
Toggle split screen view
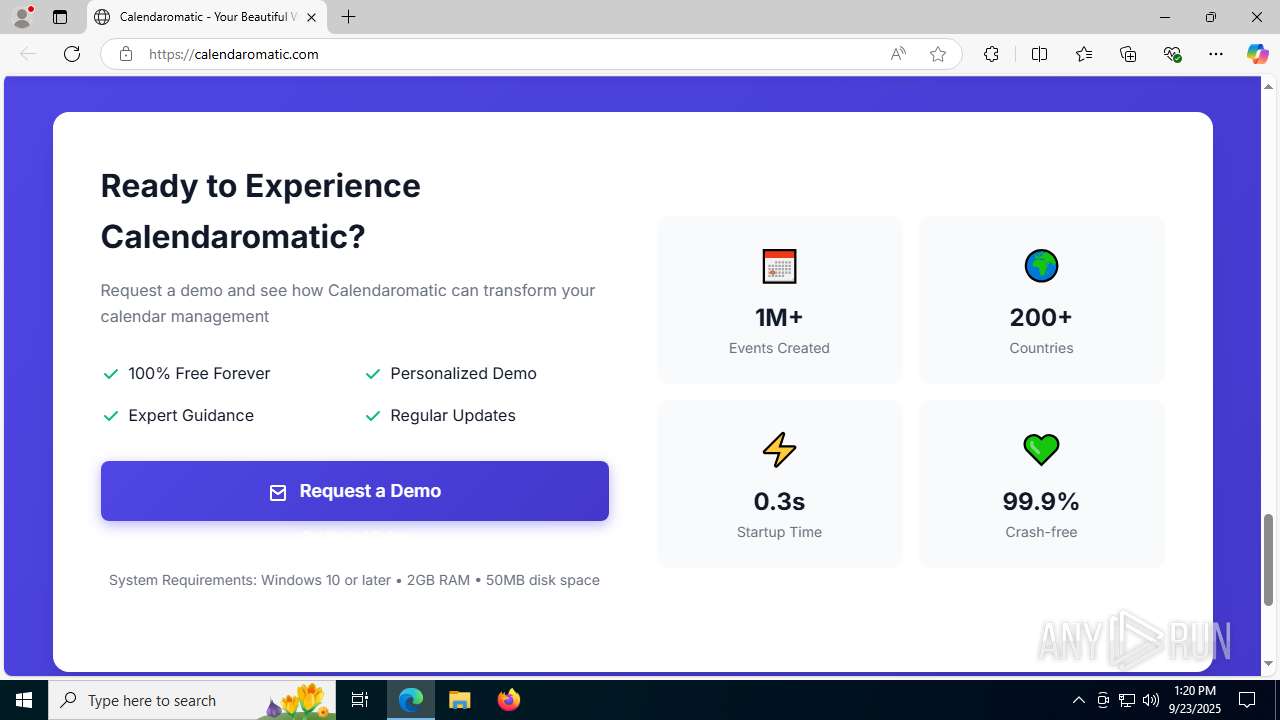[x=1039, y=54]
